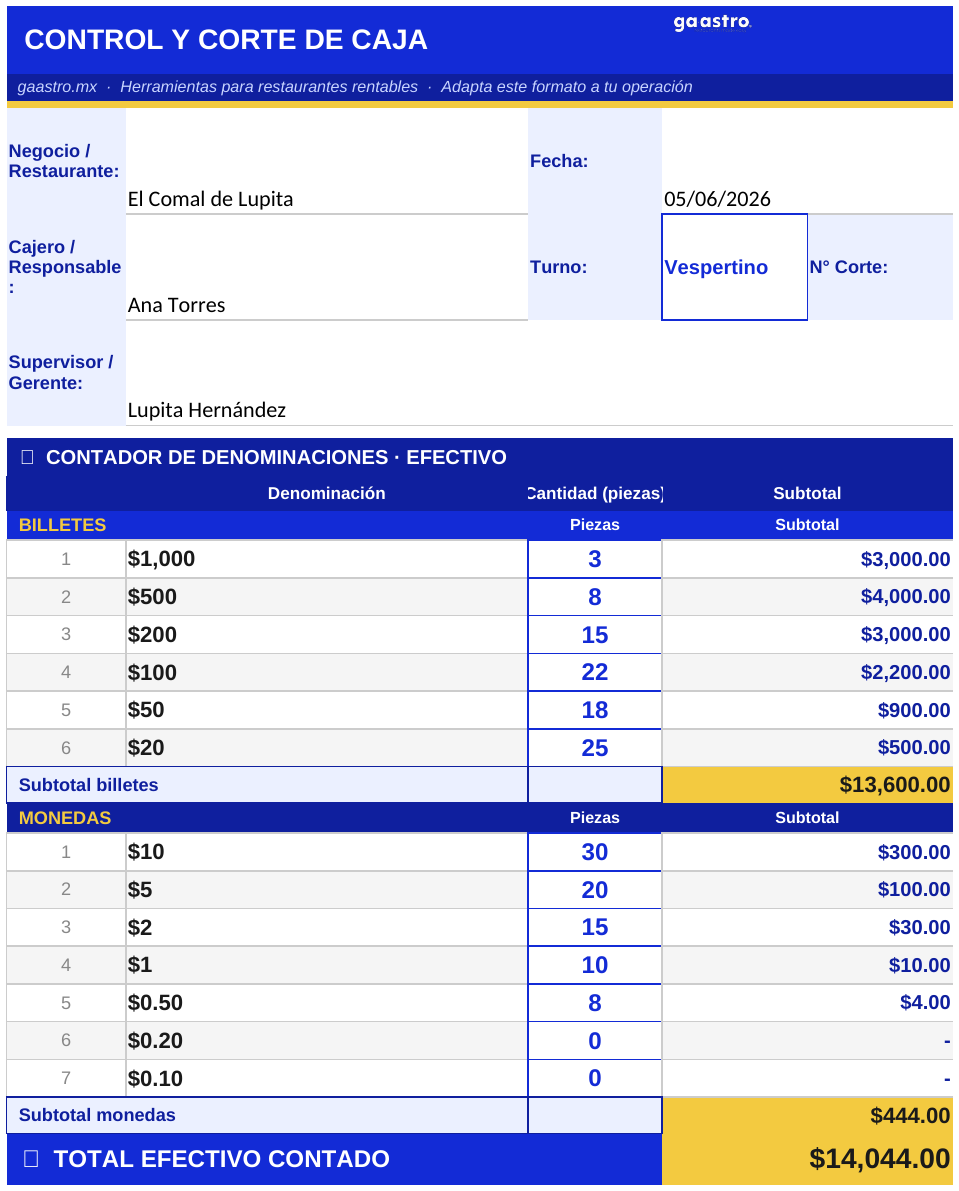Select the $100 bills quantity showing 22

pos(595,672)
